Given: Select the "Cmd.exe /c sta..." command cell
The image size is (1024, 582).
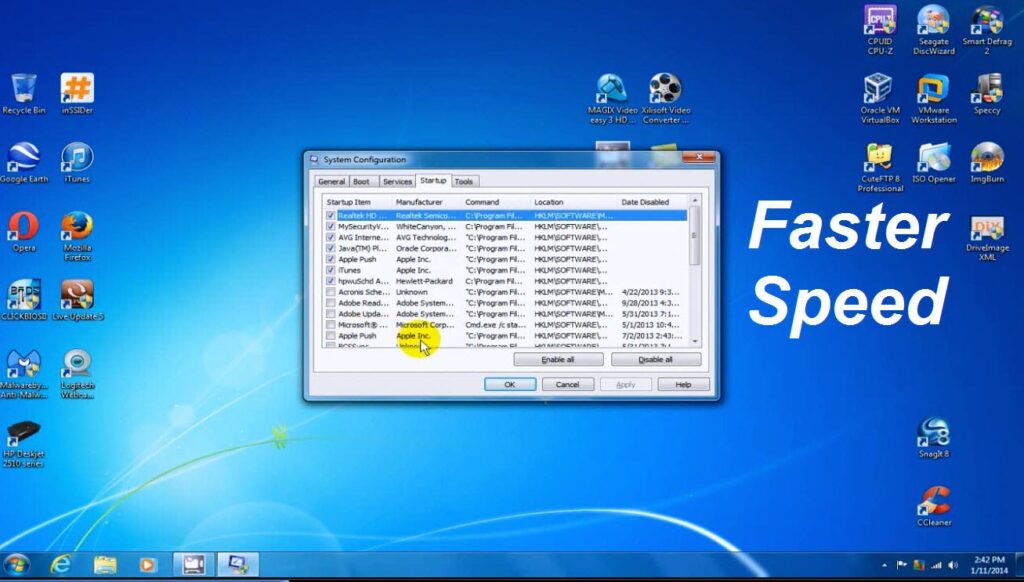Looking at the screenshot, I should pyautogui.click(x=495, y=325).
